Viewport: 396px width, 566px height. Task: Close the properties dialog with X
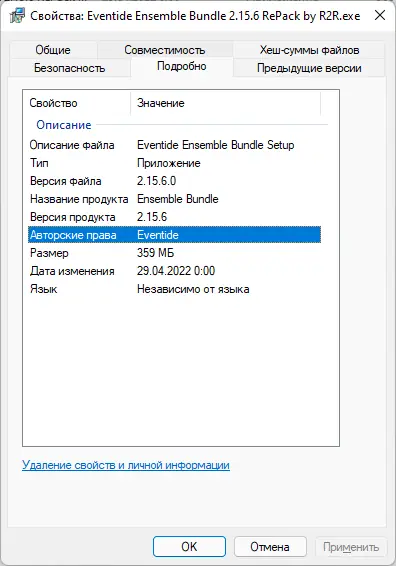380,16
